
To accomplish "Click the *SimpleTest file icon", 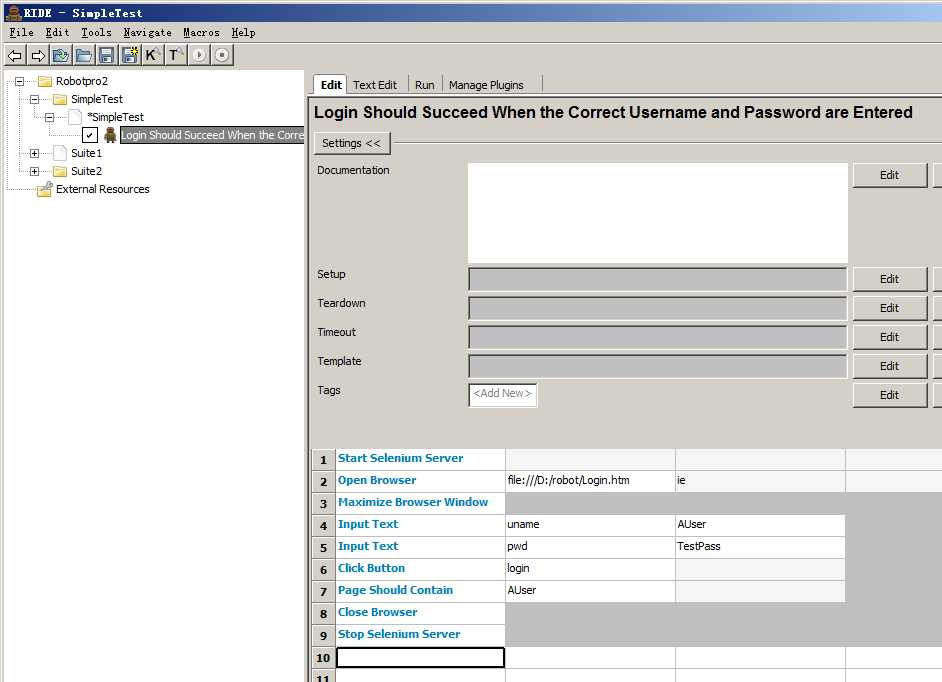I will [x=75, y=117].
